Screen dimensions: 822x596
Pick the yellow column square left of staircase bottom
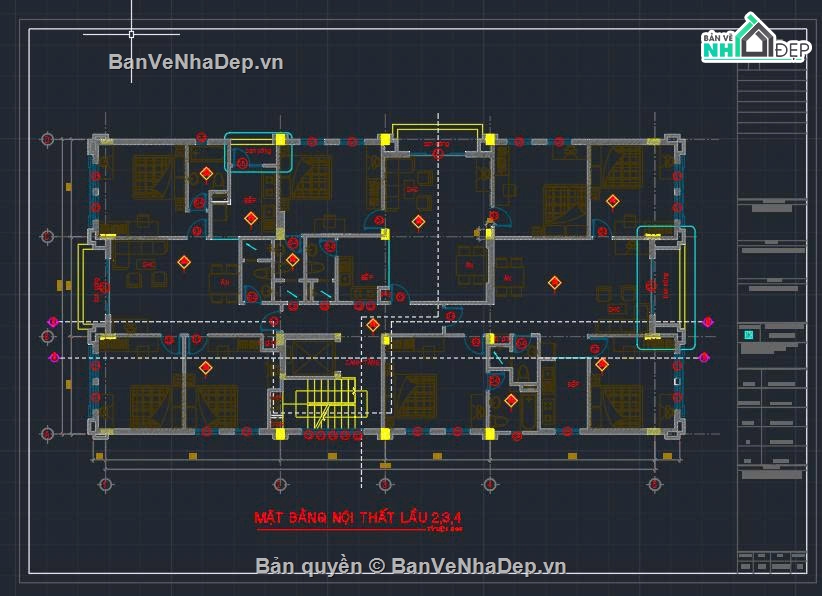[281, 433]
